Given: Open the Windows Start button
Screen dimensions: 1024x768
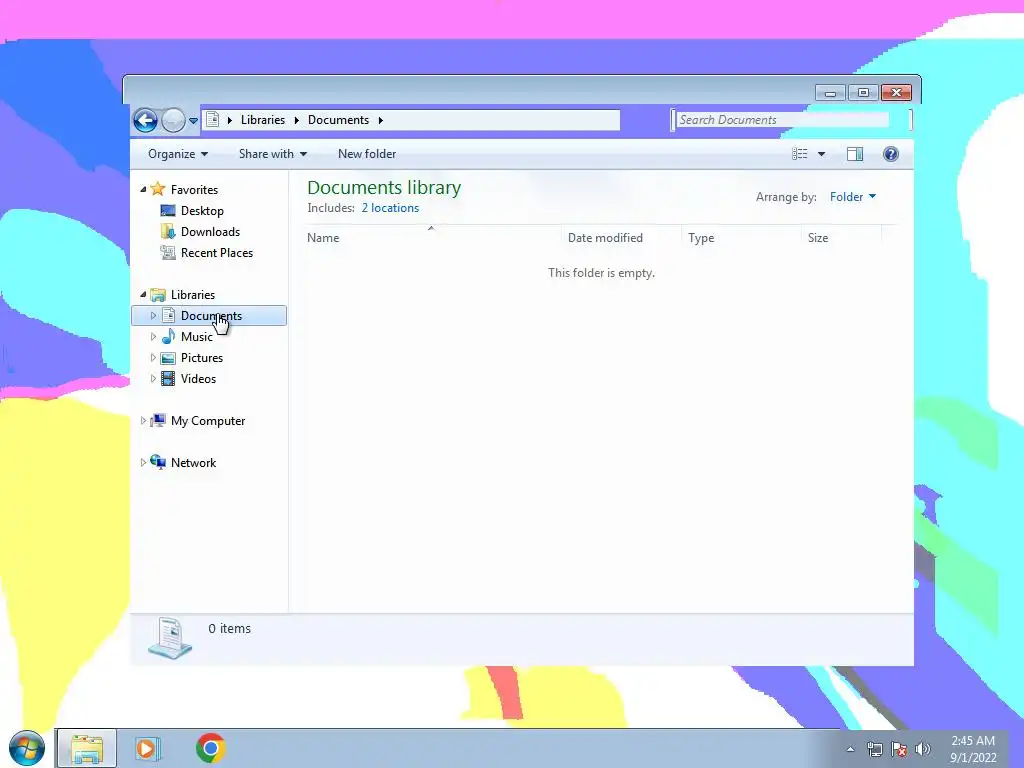Looking at the screenshot, I should coord(27,748).
